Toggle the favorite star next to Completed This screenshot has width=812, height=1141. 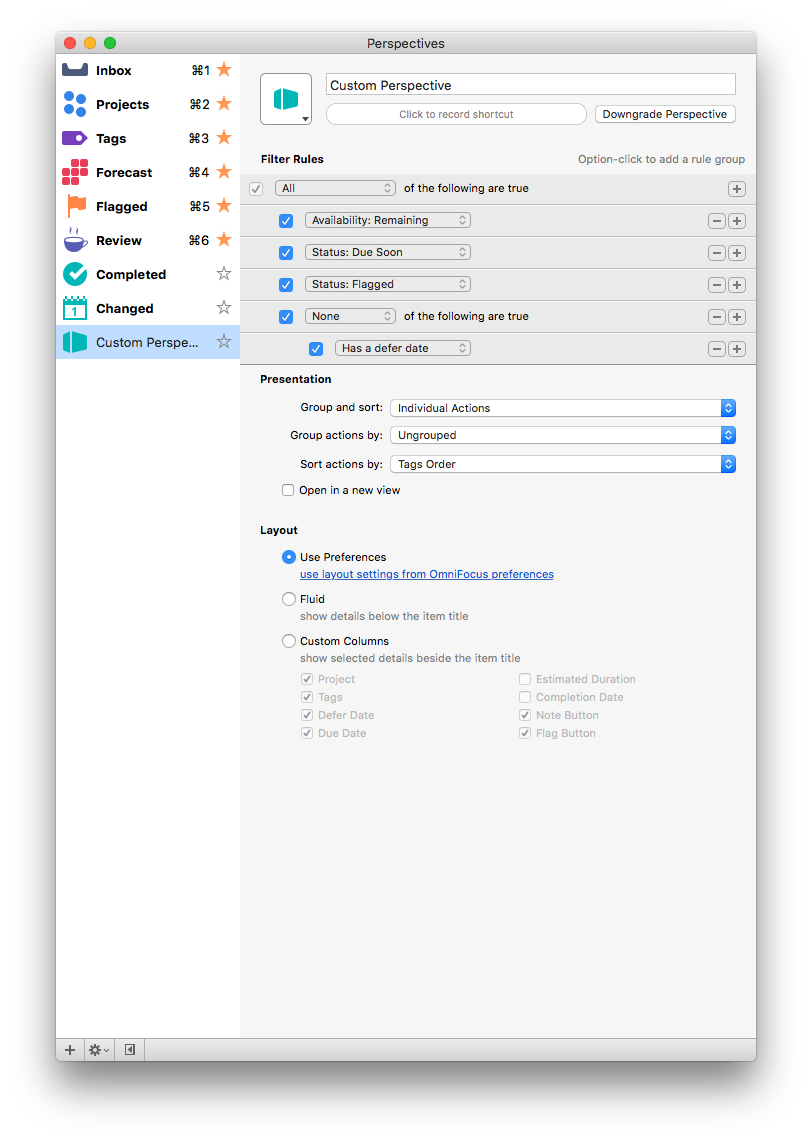point(224,274)
